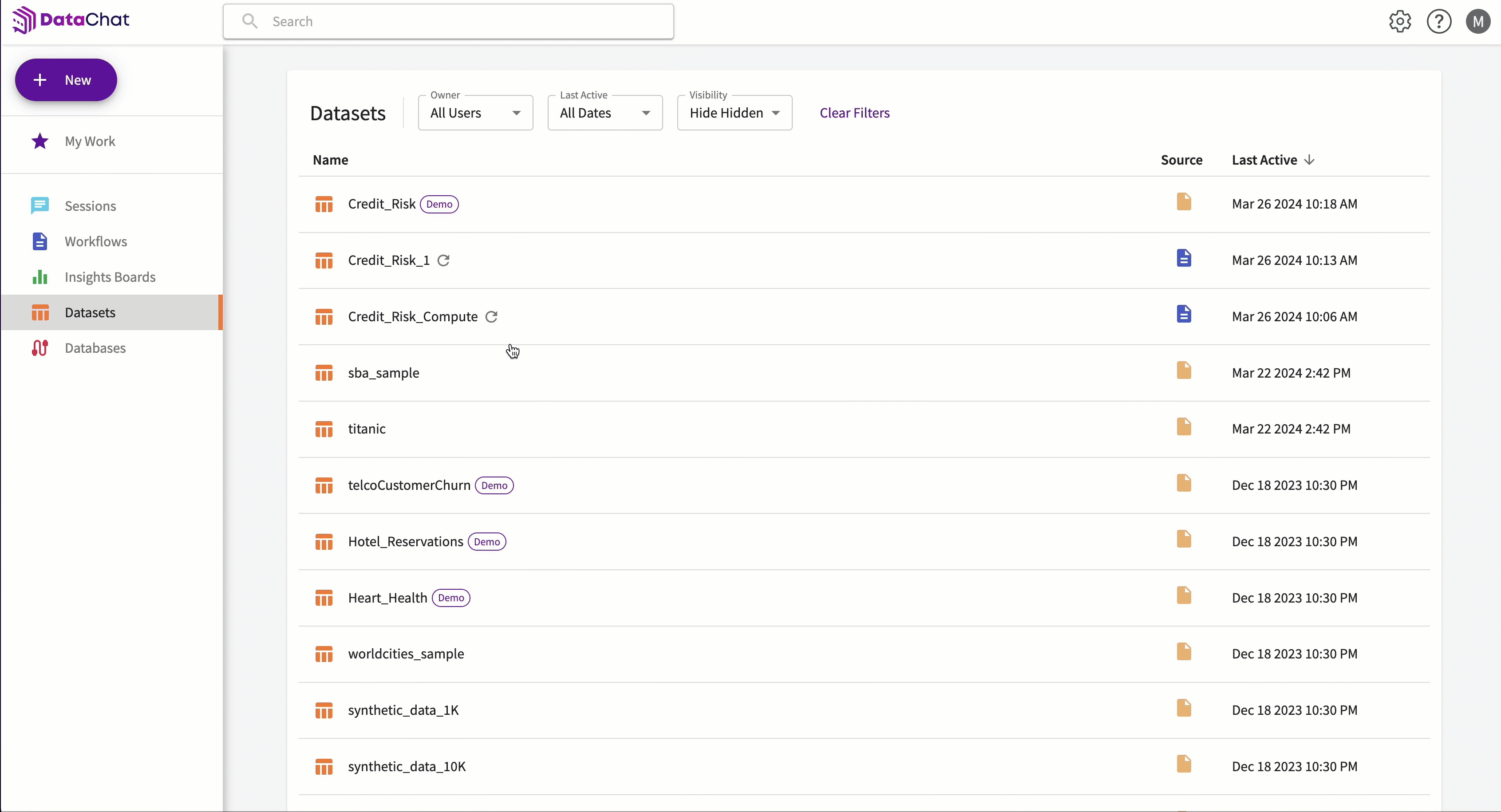Click the sba_sample dataset table icon
Image resolution: width=1501 pixels, height=812 pixels.
pos(324,372)
